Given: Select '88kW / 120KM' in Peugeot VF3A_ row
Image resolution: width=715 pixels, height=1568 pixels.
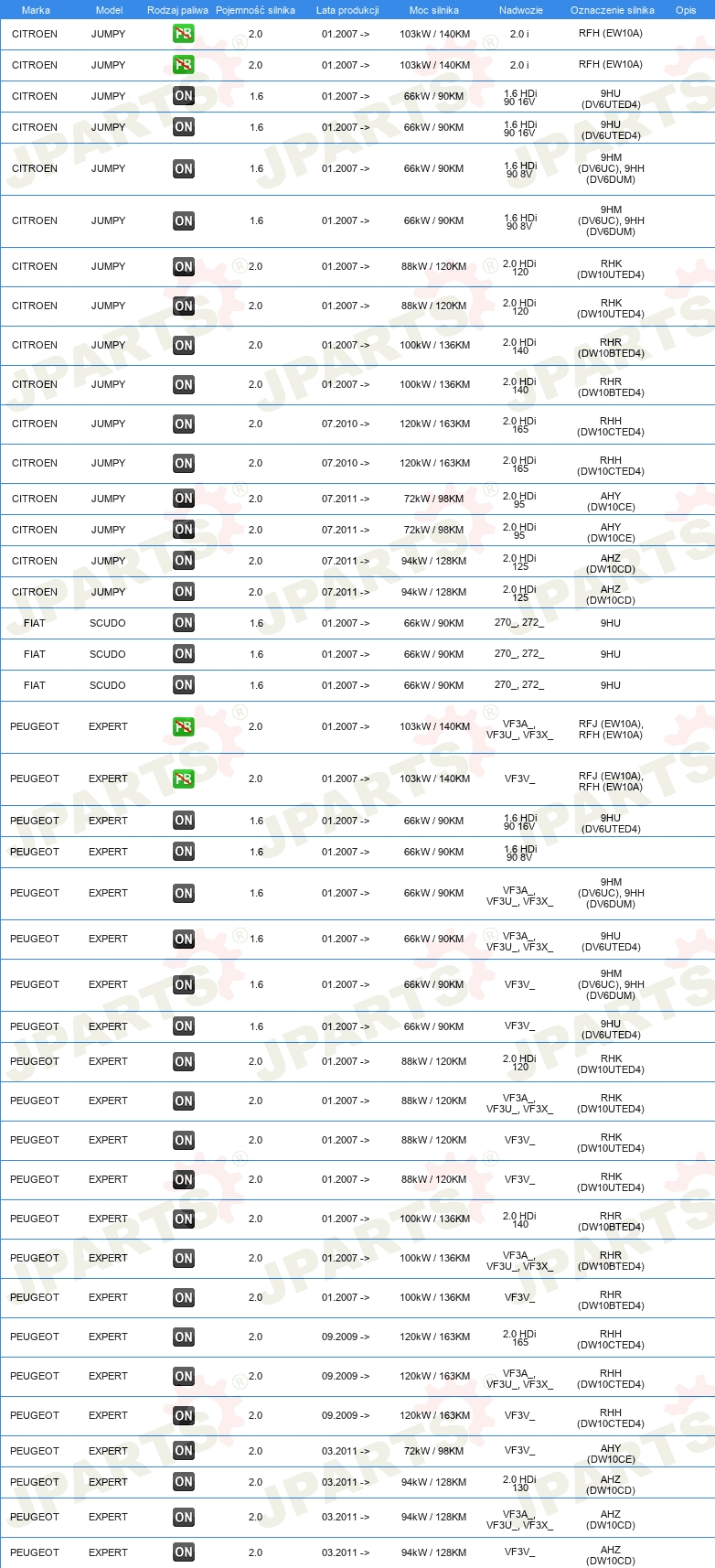Looking at the screenshot, I should [434, 1101].
